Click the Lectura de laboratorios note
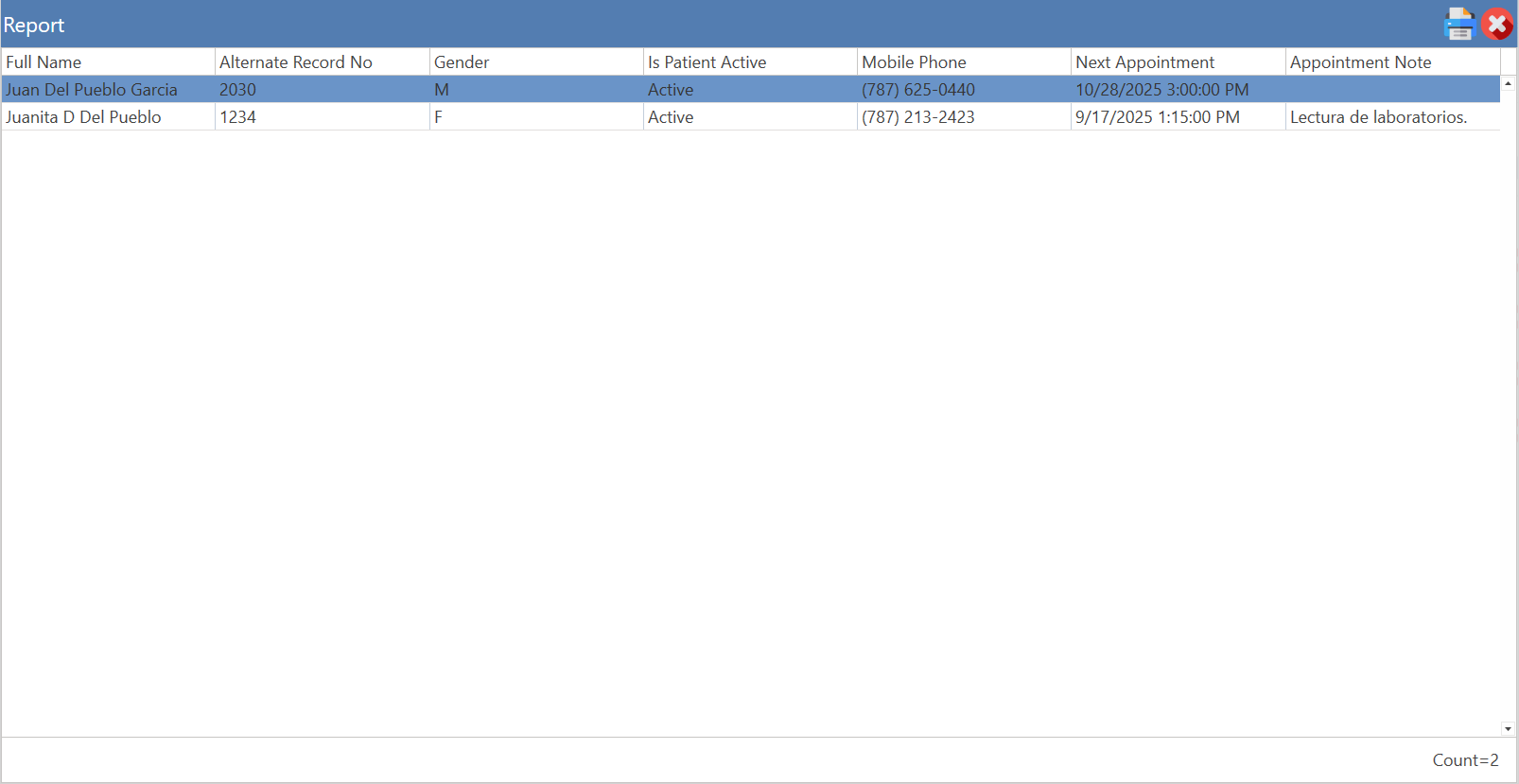1519x784 pixels. pos(1393,117)
